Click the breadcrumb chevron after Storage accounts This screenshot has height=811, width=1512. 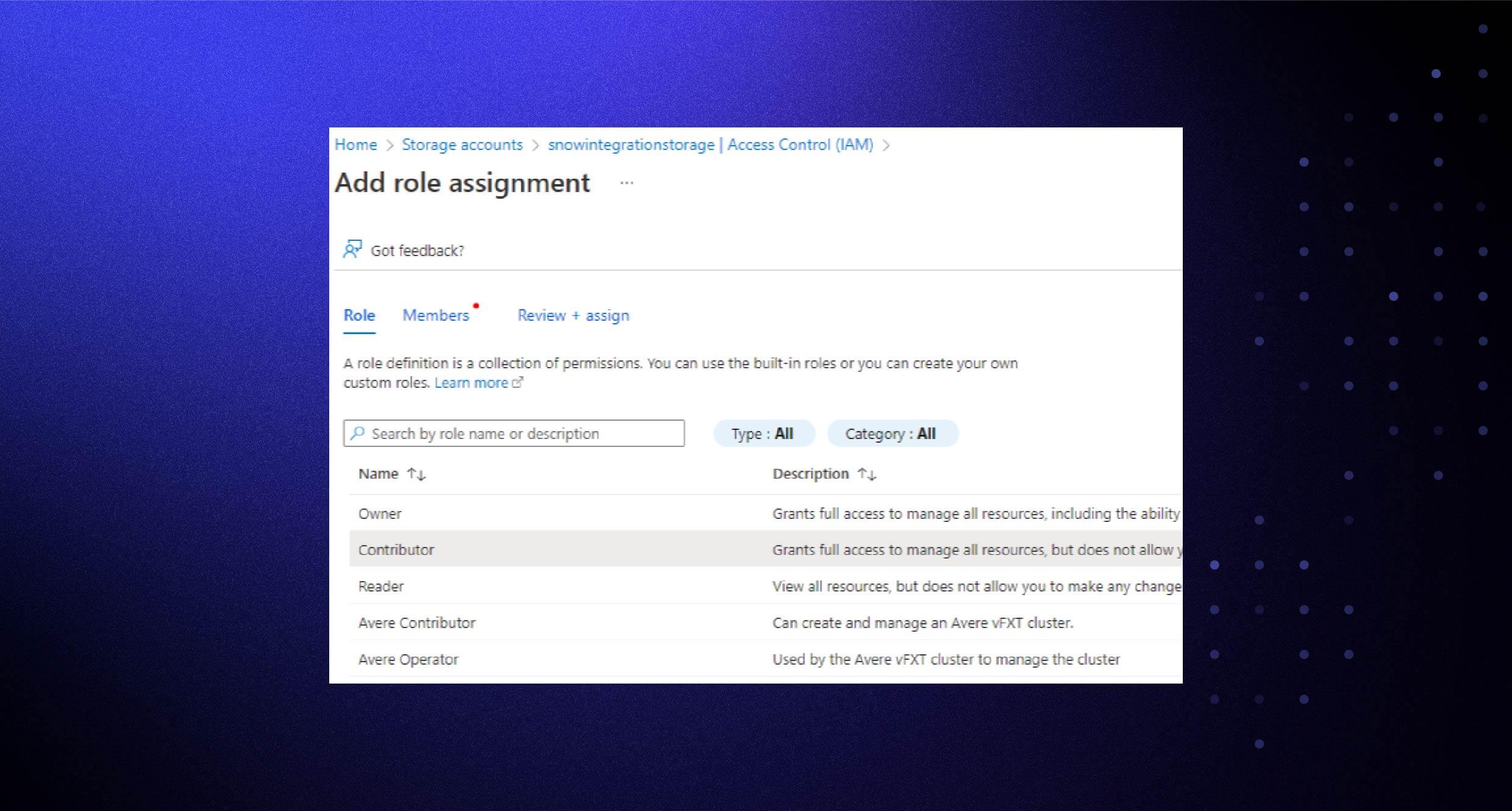click(x=535, y=145)
